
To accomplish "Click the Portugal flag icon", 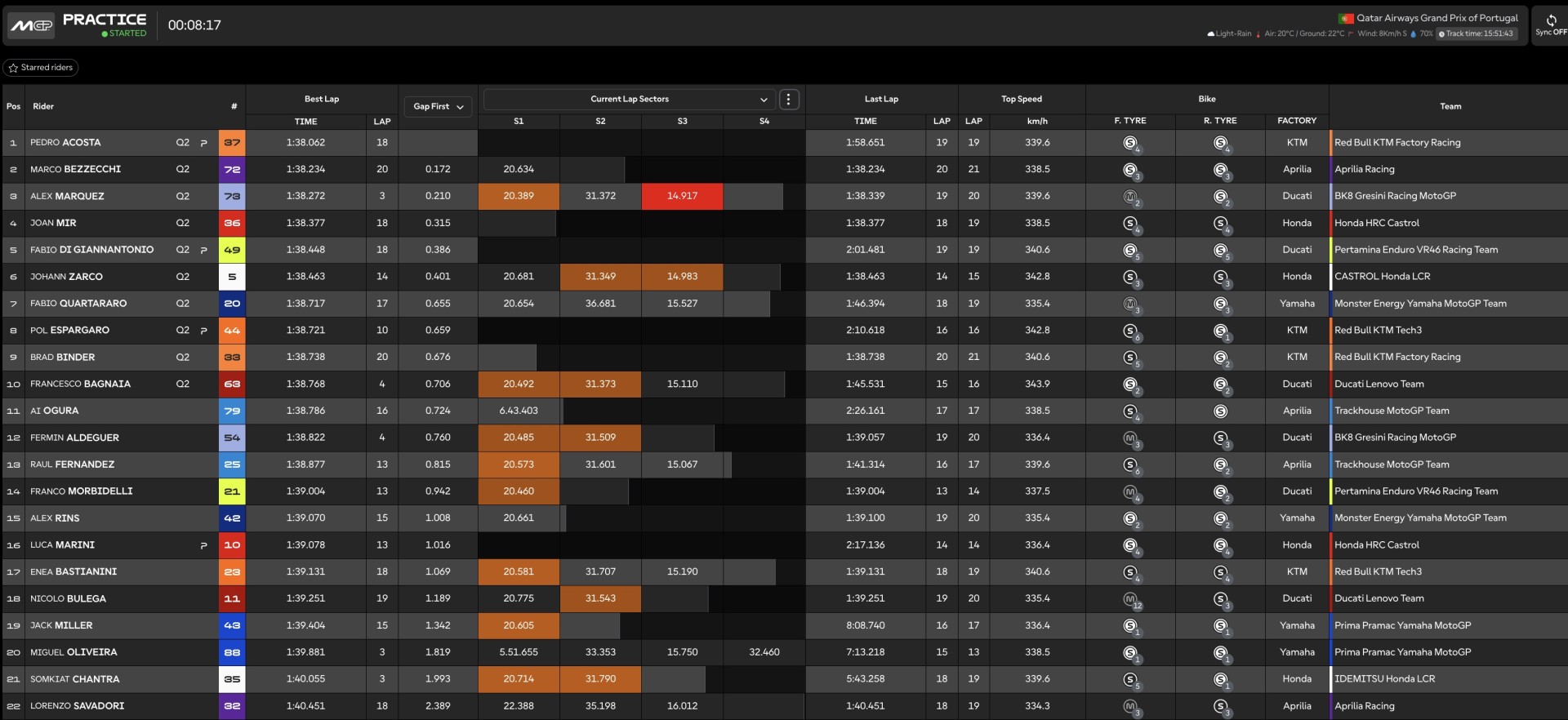I will tap(1345, 18).
